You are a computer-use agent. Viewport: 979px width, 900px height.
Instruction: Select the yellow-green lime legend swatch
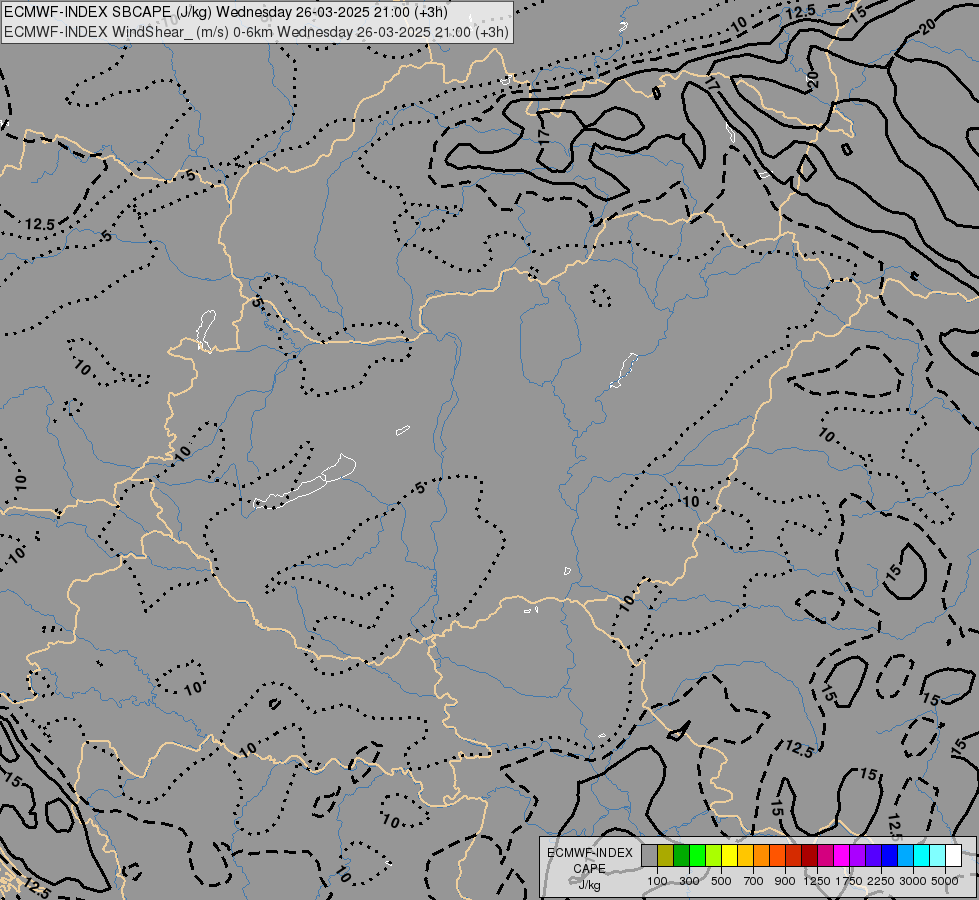[x=714, y=856]
